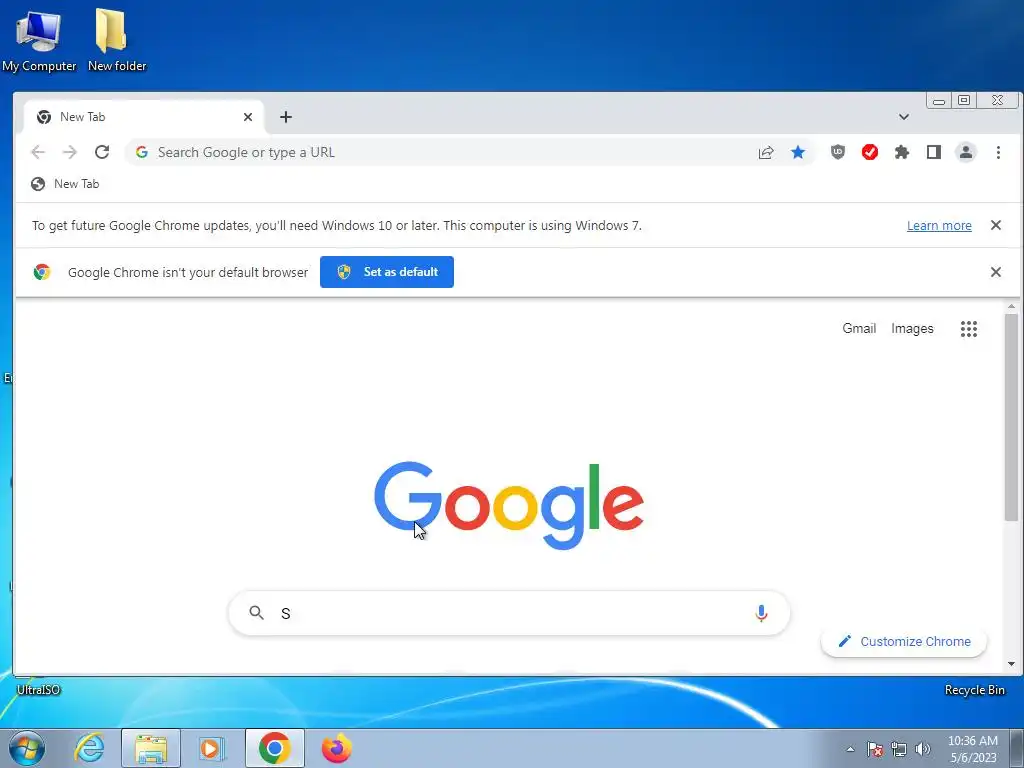Click the Google logo
The image size is (1024, 768).
[509, 505]
